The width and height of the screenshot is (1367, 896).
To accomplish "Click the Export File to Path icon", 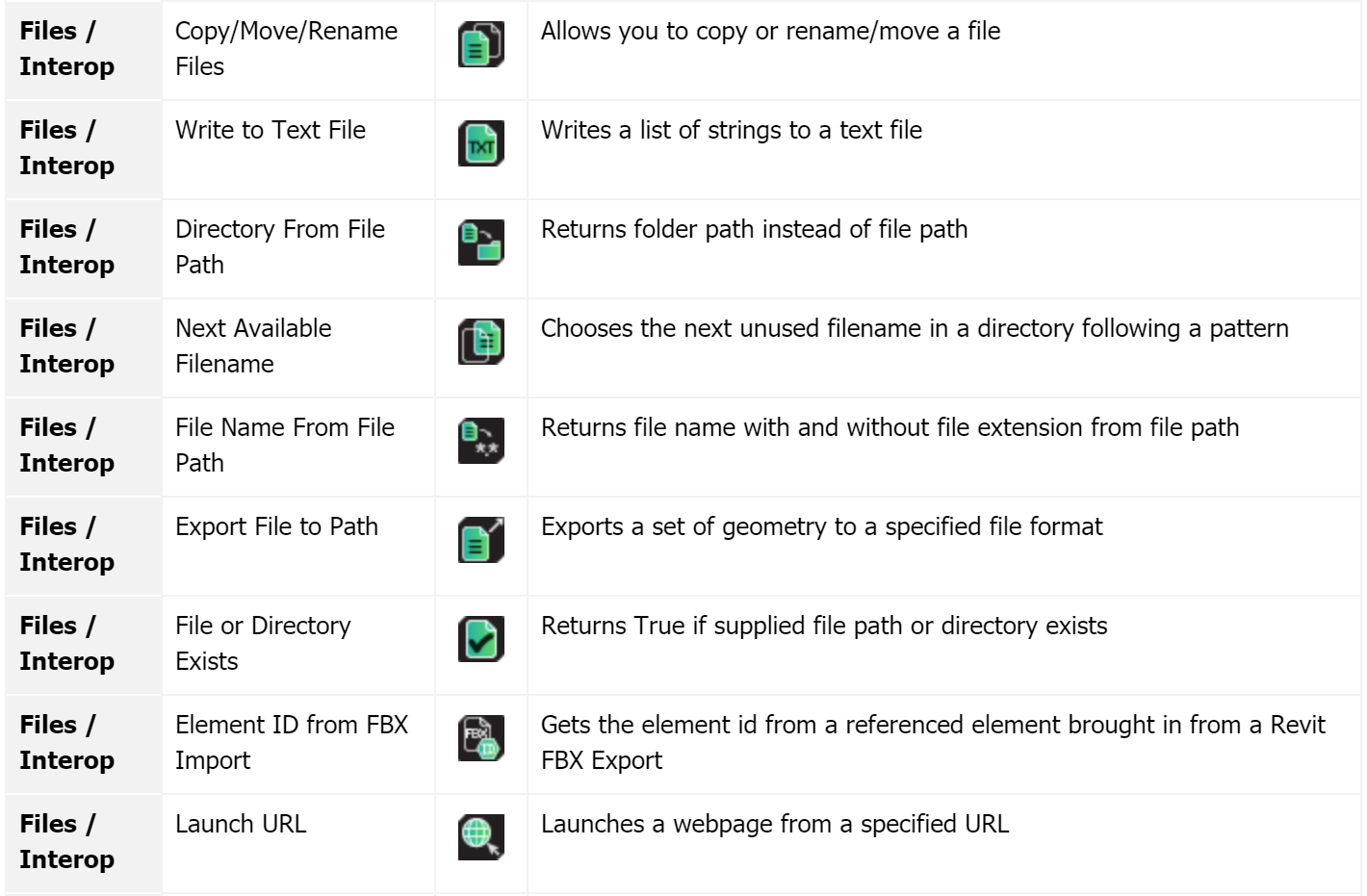I will pos(480,540).
